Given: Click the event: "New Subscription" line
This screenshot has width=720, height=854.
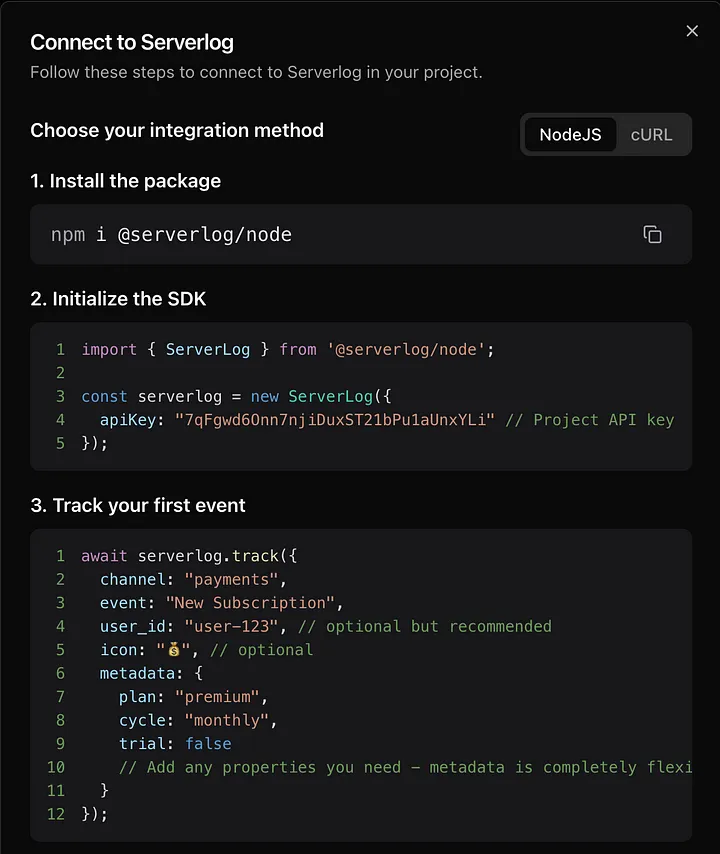Looking at the screenshot, I should (x=221, y=603).
